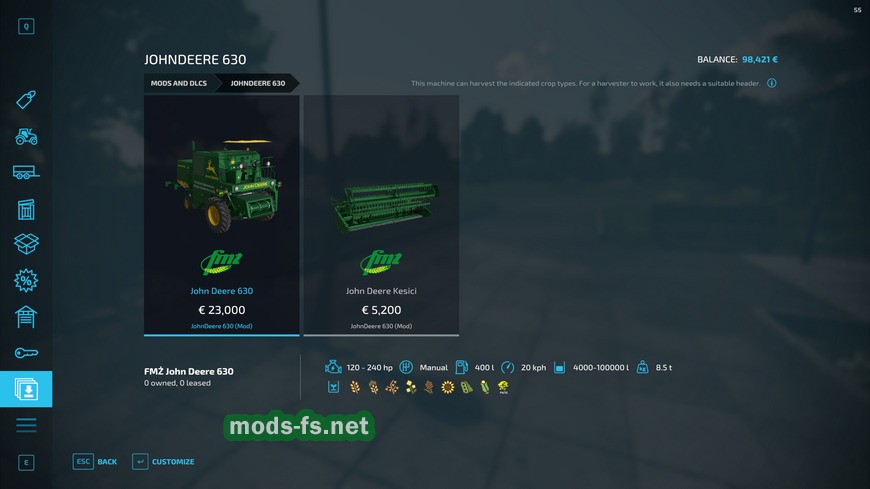870x489 pixels.
Task: Open the key leased items icon
Action: click(x=26, y=353)
